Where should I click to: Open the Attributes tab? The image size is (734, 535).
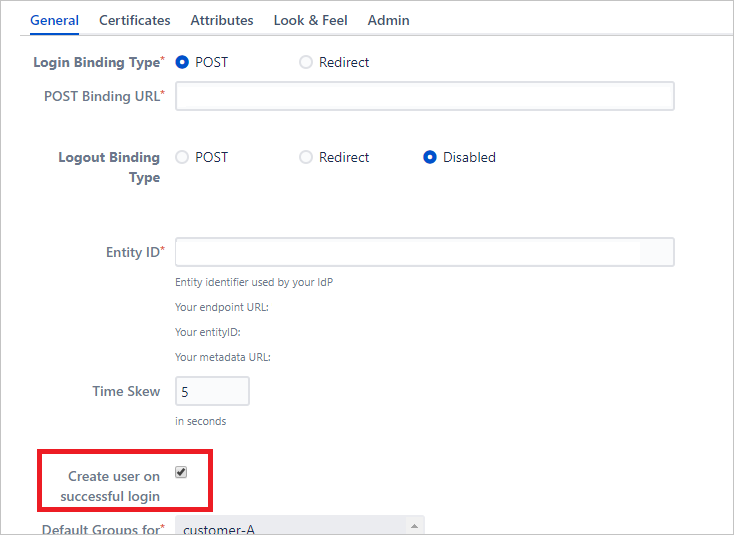tap(222, 21)
